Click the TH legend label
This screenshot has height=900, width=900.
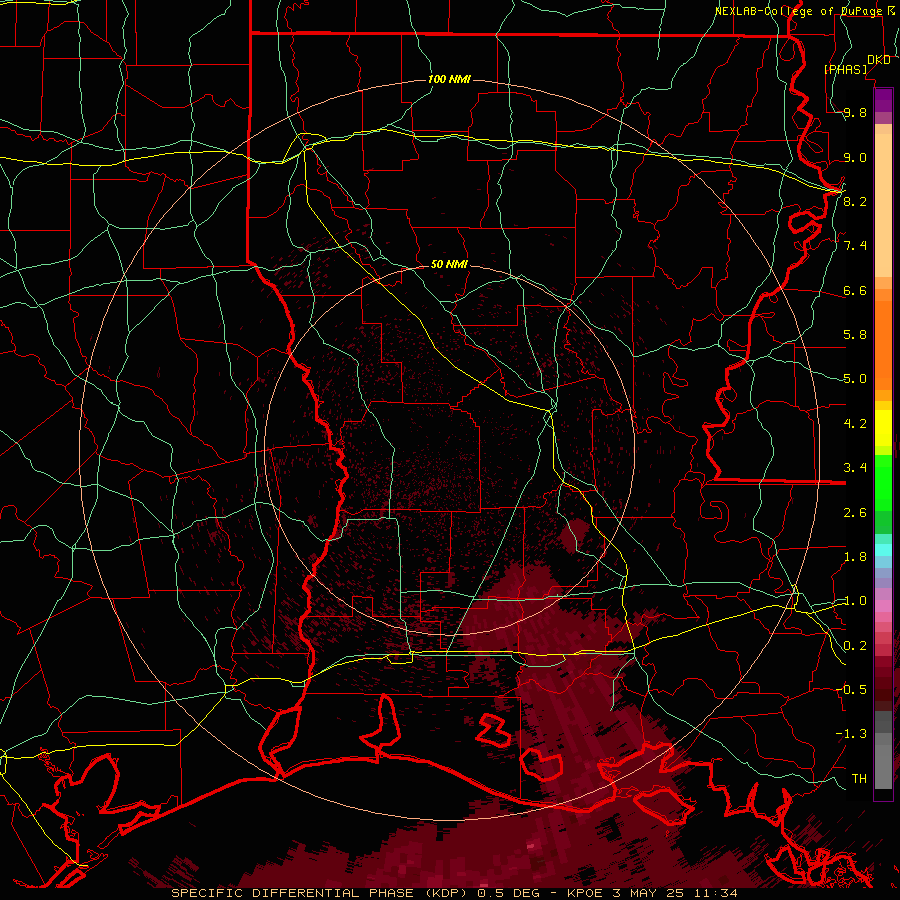[x=859, y=779]
